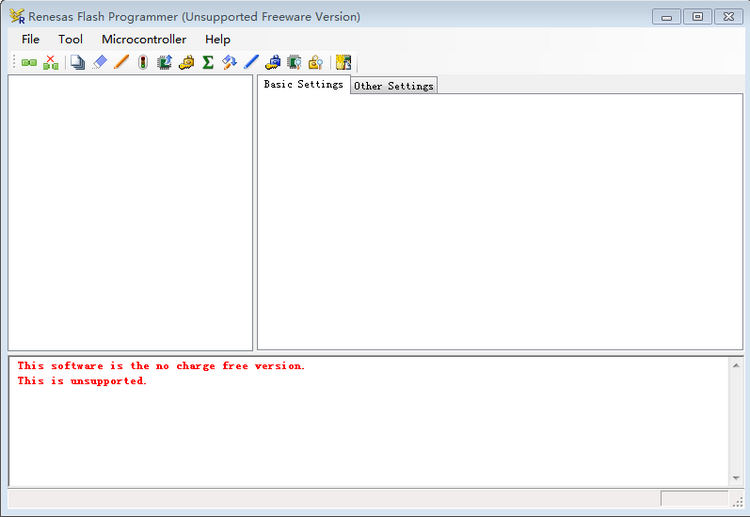The image size is (750, 517).
Task: Open the Help menu
Action: pyautogui.click(x=218, y=39)
